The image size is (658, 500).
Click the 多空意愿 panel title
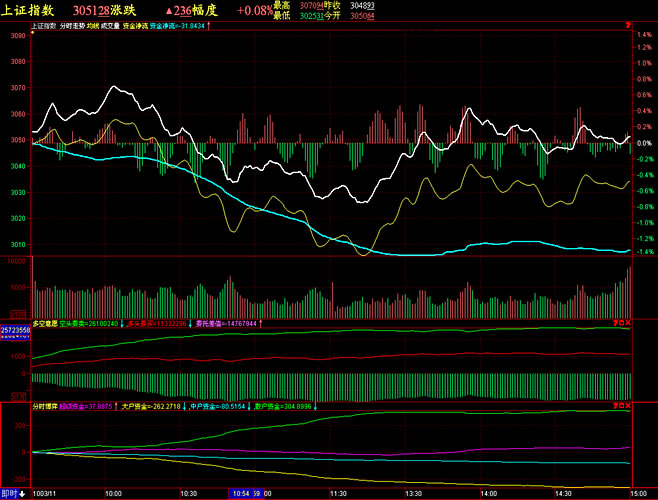tap(45, 323)
